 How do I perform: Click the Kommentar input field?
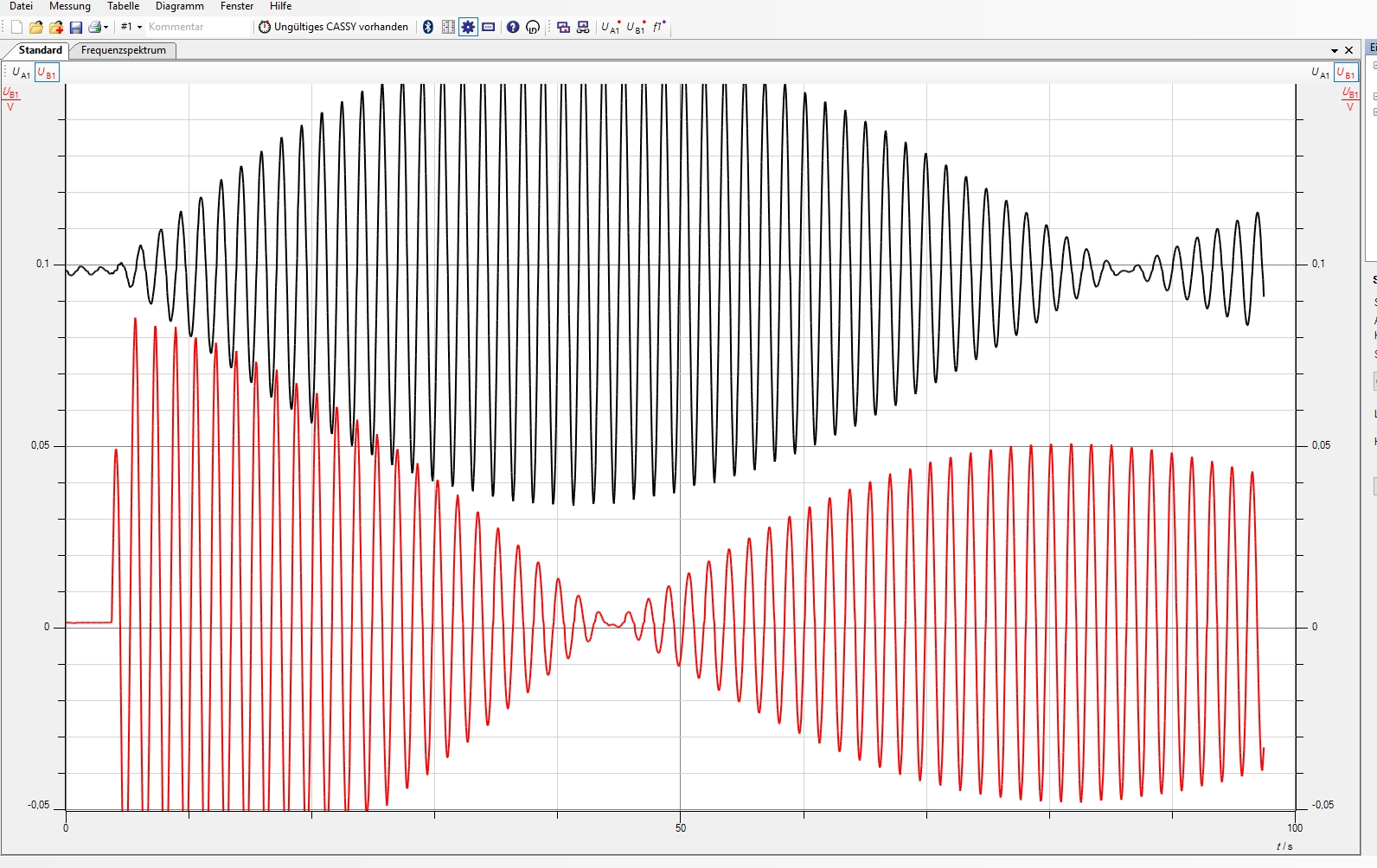pyautogui.click(x=197, y=27)
